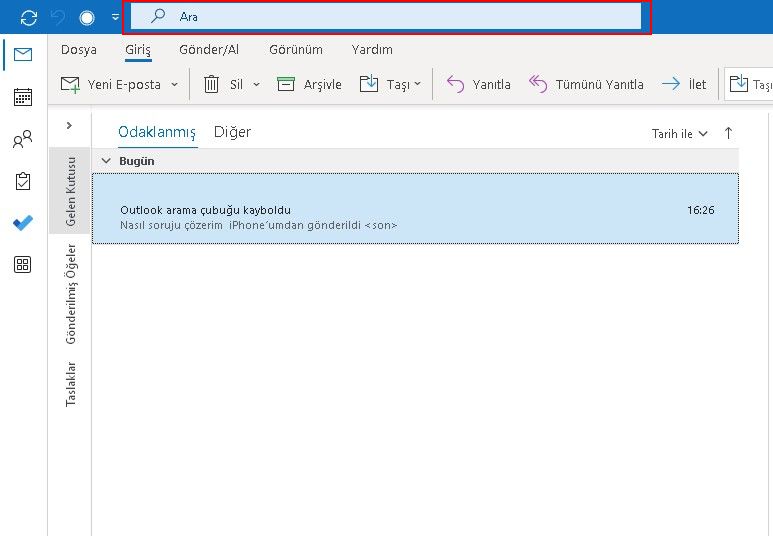This screenshot has height=536, width=773.
Task: Collapse the Bugün group header
Action: 106,161
